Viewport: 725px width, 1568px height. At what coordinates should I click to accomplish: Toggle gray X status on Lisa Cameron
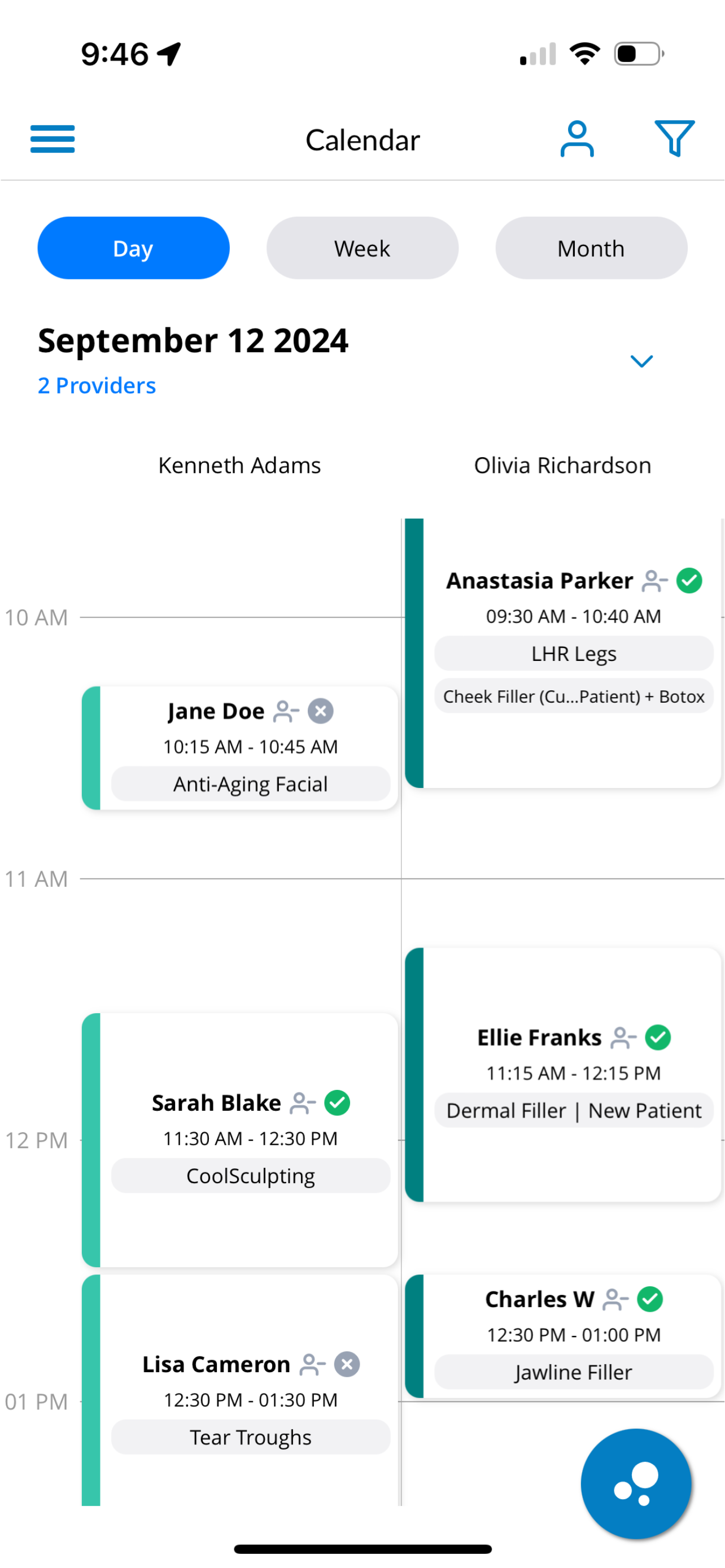346,1364
